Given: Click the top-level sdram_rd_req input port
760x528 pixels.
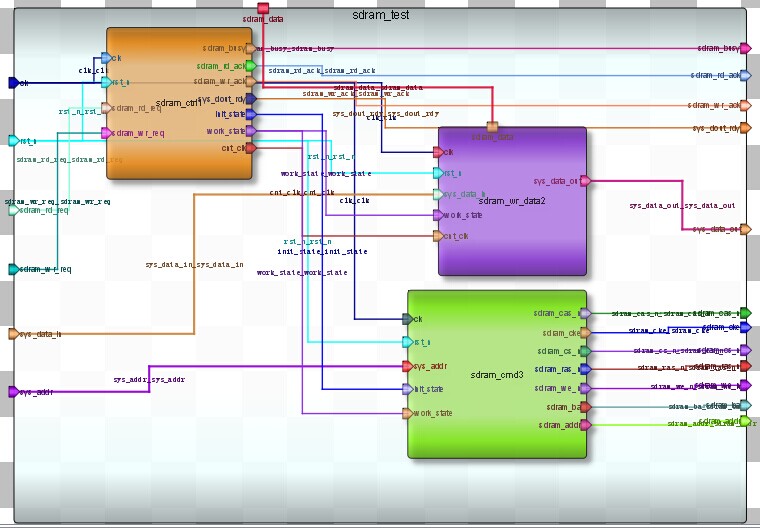Looking at the screenshot, I should [14, 210].
